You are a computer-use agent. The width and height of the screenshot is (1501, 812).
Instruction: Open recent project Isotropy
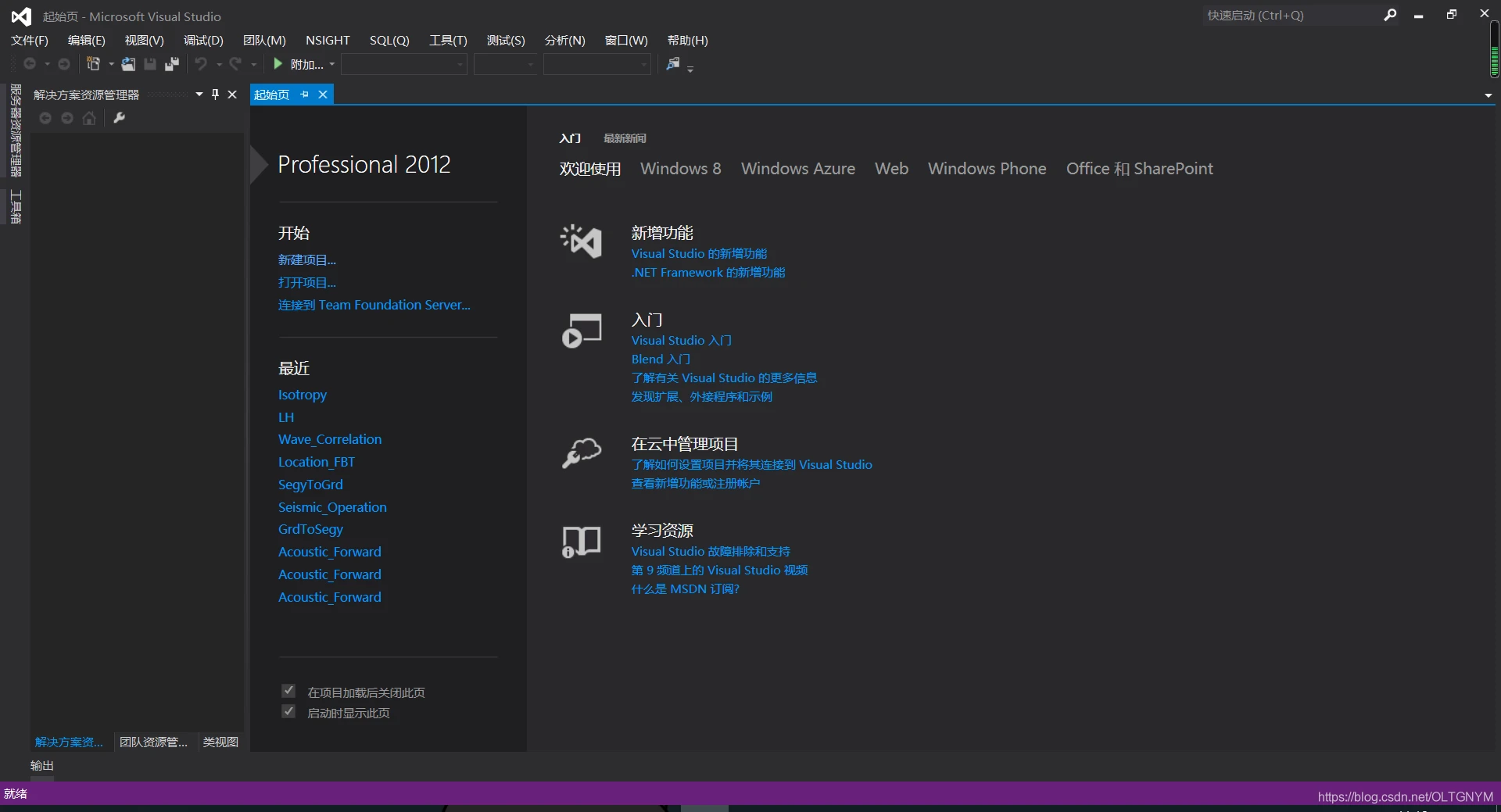[303, 395]
